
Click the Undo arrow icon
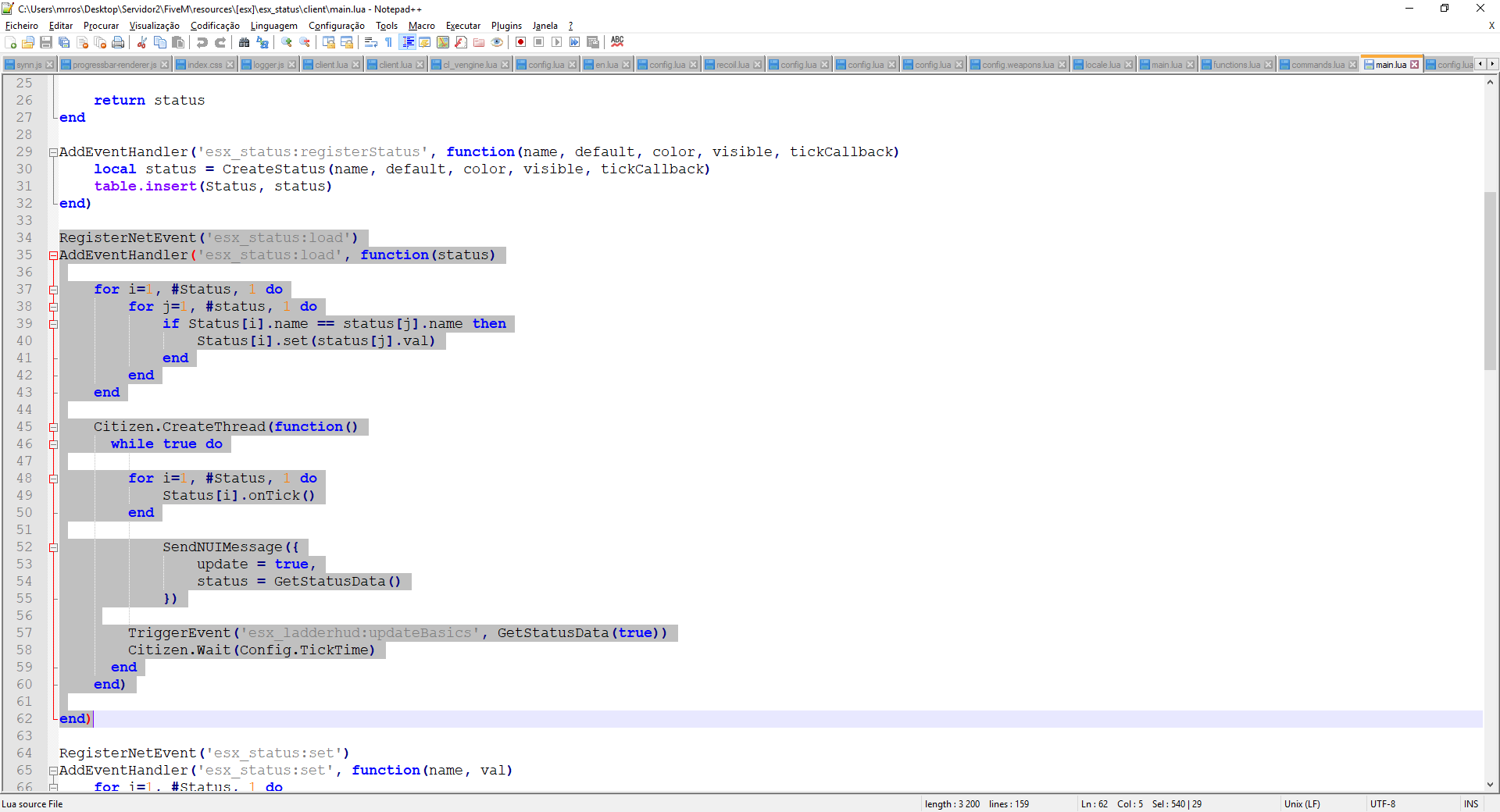click(x=202, y=42)
